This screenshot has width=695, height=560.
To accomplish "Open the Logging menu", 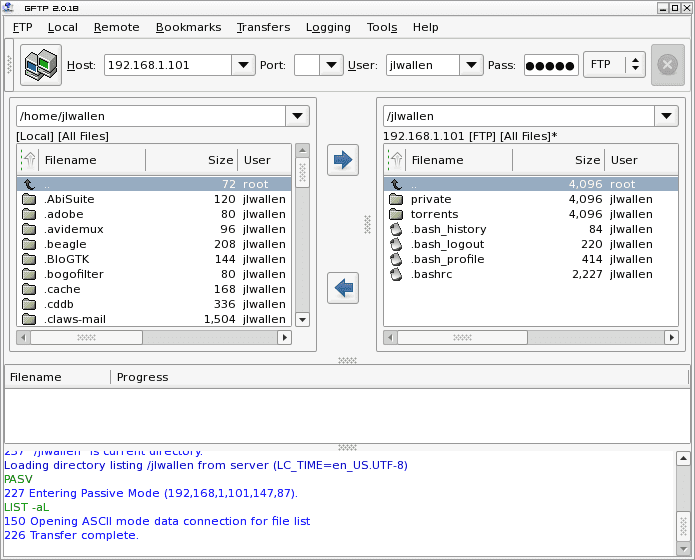I will (328, 27).
